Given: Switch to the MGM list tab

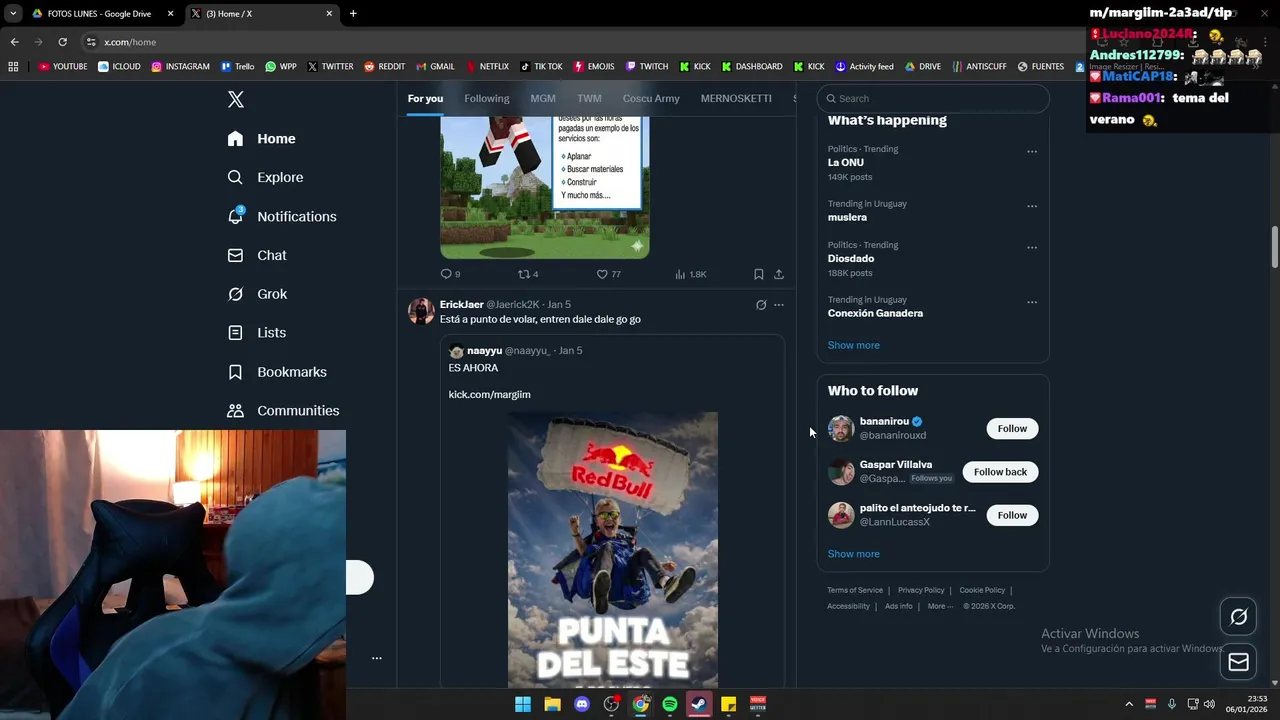Looking at the screenshot, I should click(x=543, y=98).
